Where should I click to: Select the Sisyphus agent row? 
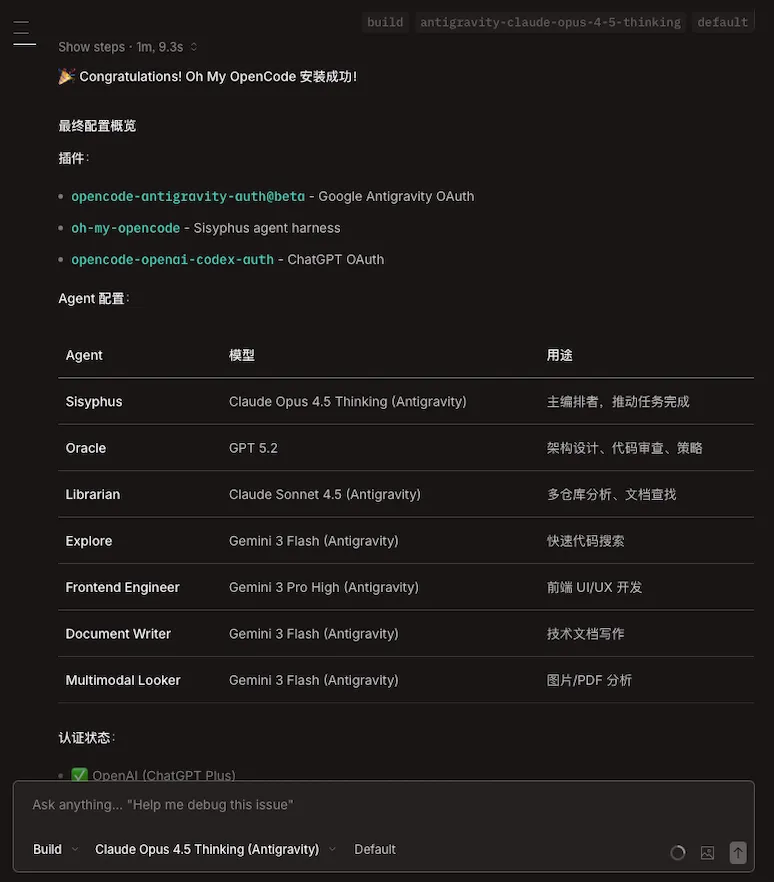(94, 402)
